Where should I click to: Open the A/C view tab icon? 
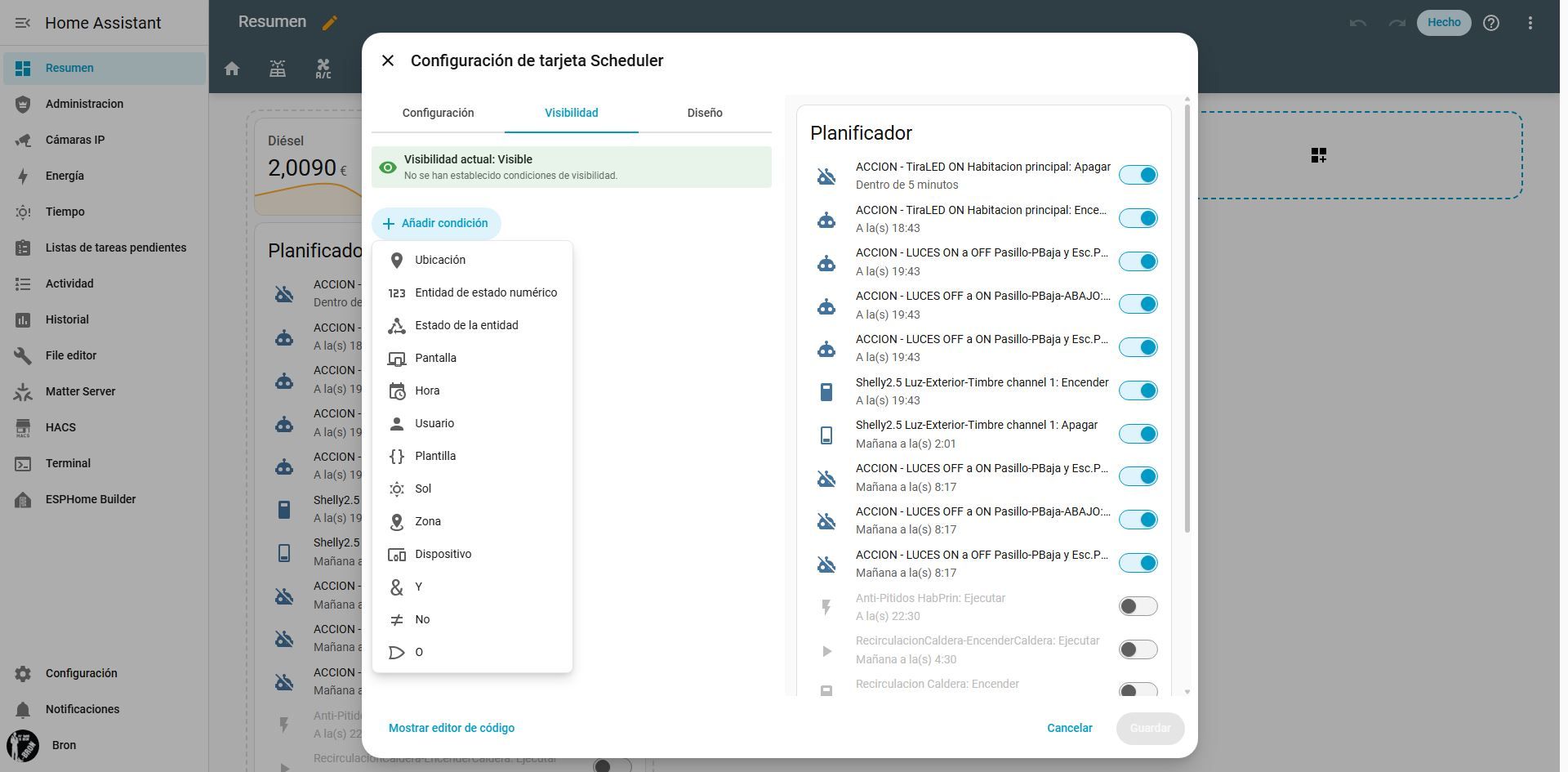(x=323, y=69)
